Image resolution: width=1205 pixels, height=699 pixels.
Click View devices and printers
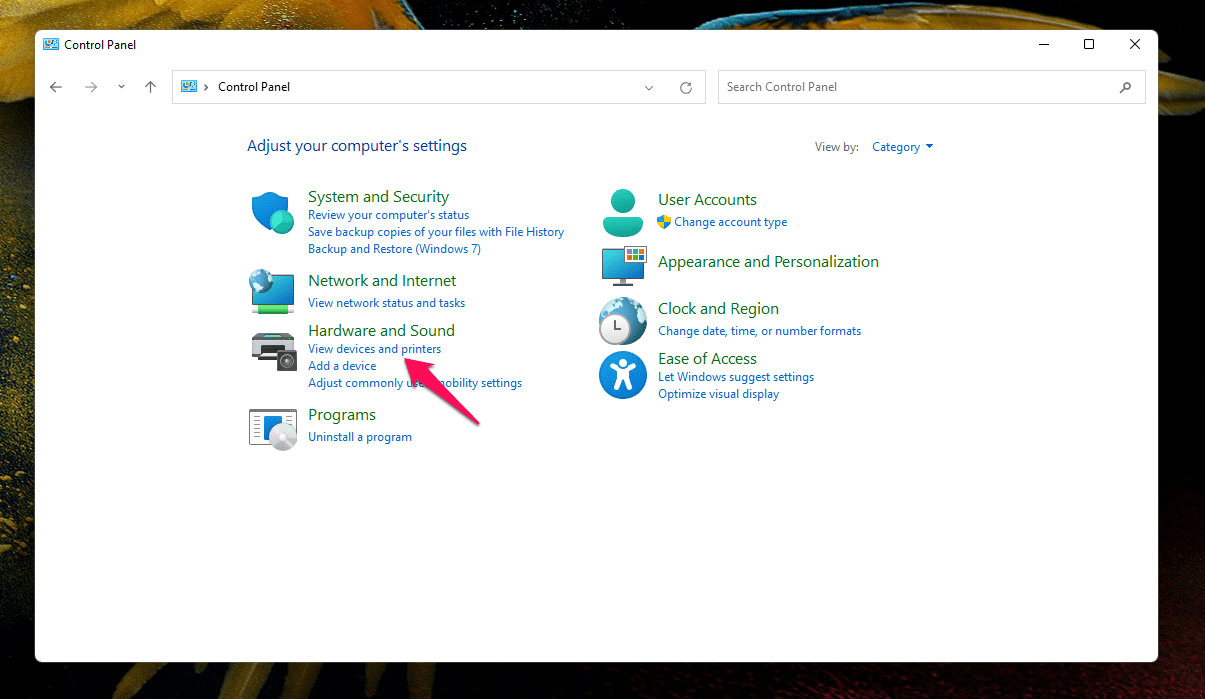[374, 349]
